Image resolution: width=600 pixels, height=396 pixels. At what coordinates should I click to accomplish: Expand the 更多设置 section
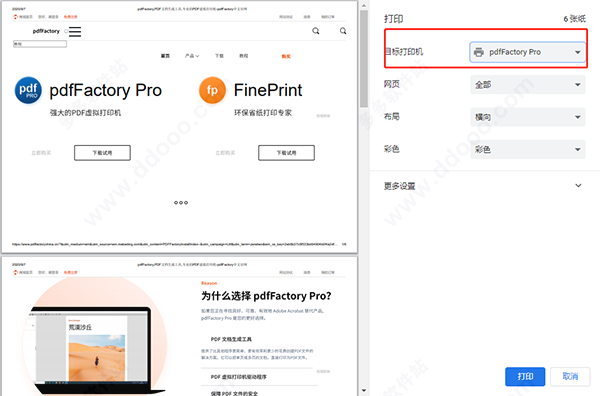[483, 186]
